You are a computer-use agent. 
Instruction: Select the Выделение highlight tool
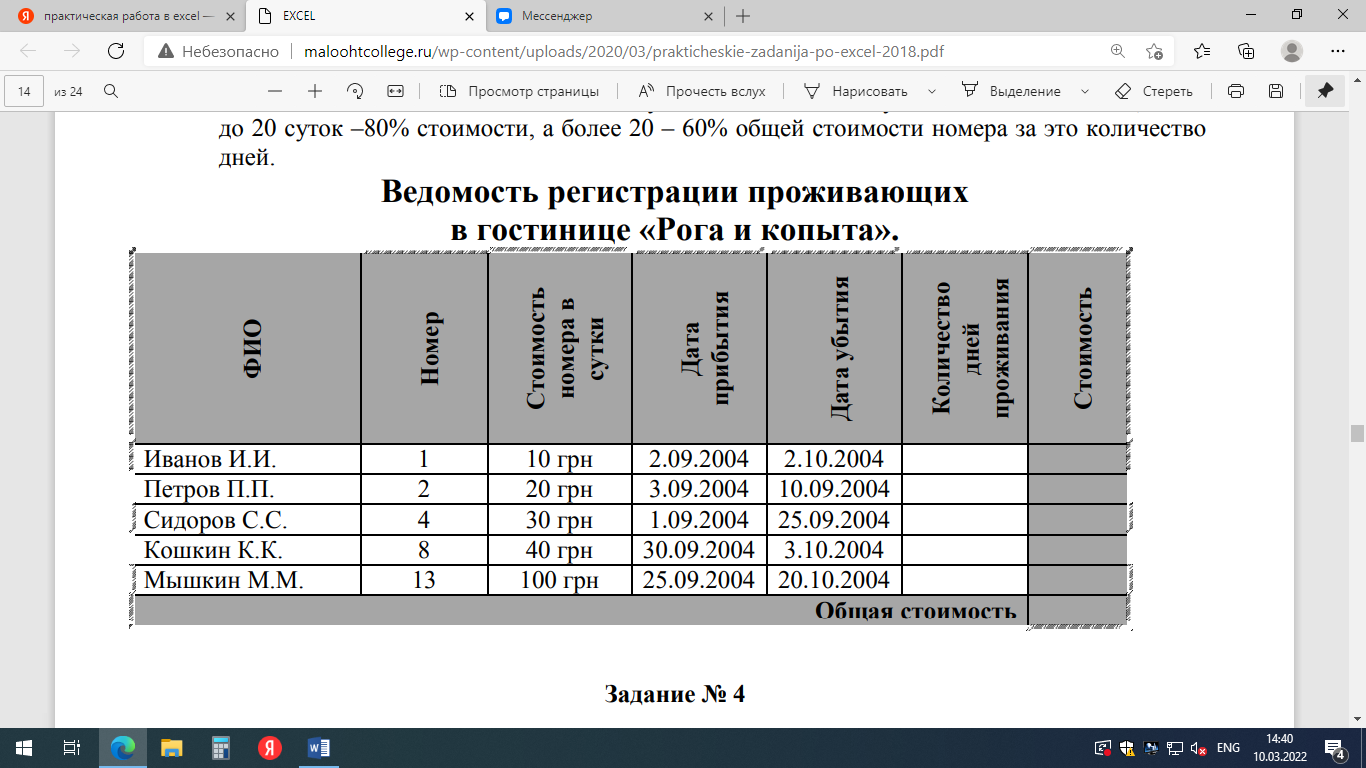point(1011,91)
